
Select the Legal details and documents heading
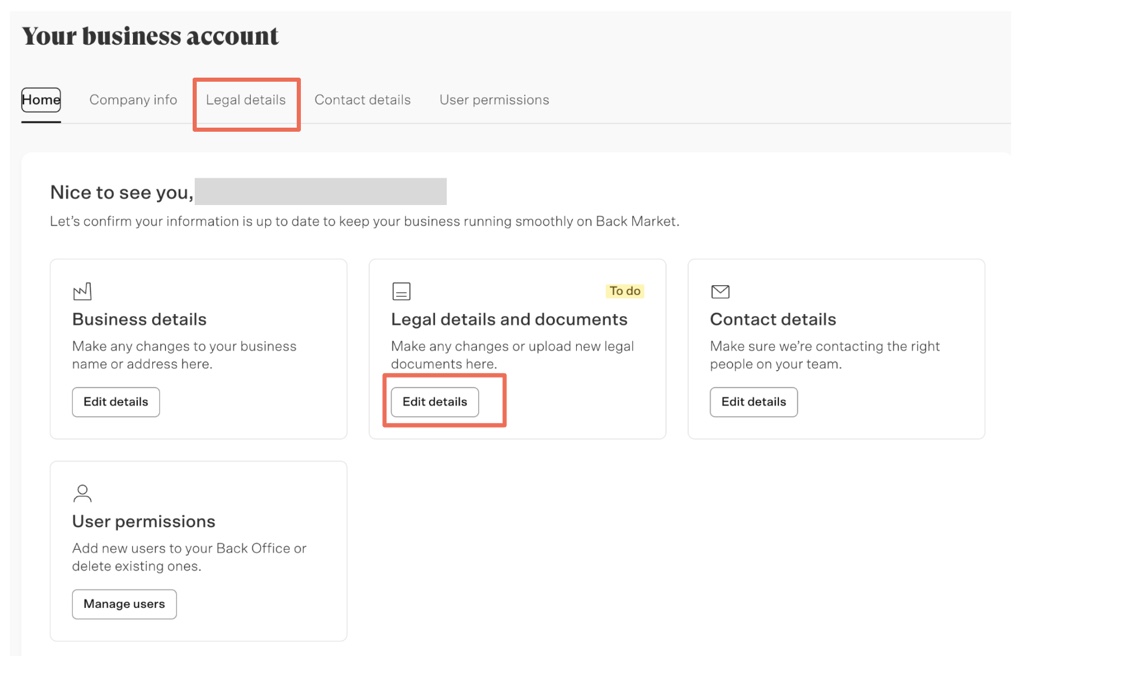pyautogui.click(x=509, y=320)
